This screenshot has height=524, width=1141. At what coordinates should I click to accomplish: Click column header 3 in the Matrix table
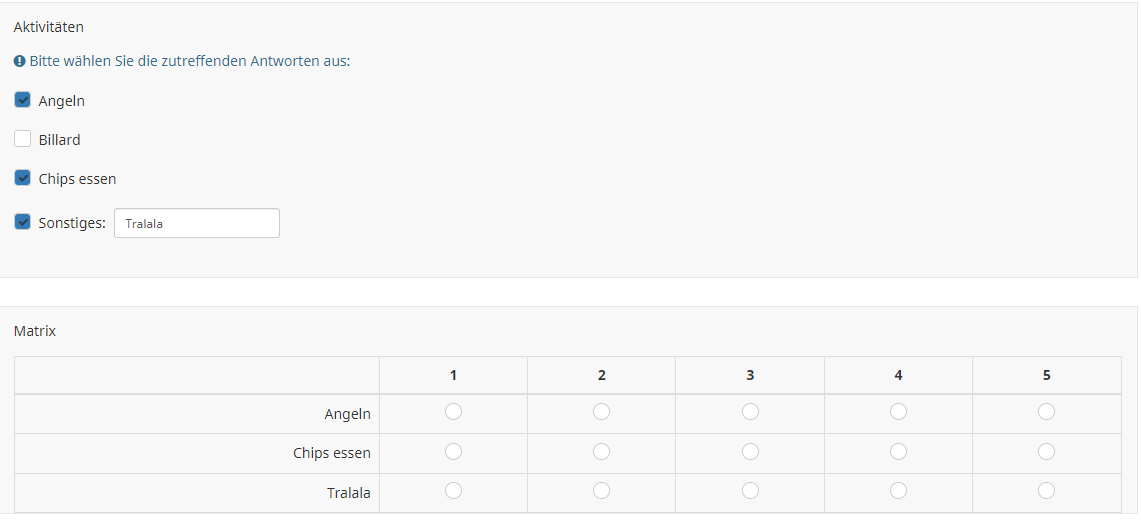pyautogui.click(x=750, y=375)
